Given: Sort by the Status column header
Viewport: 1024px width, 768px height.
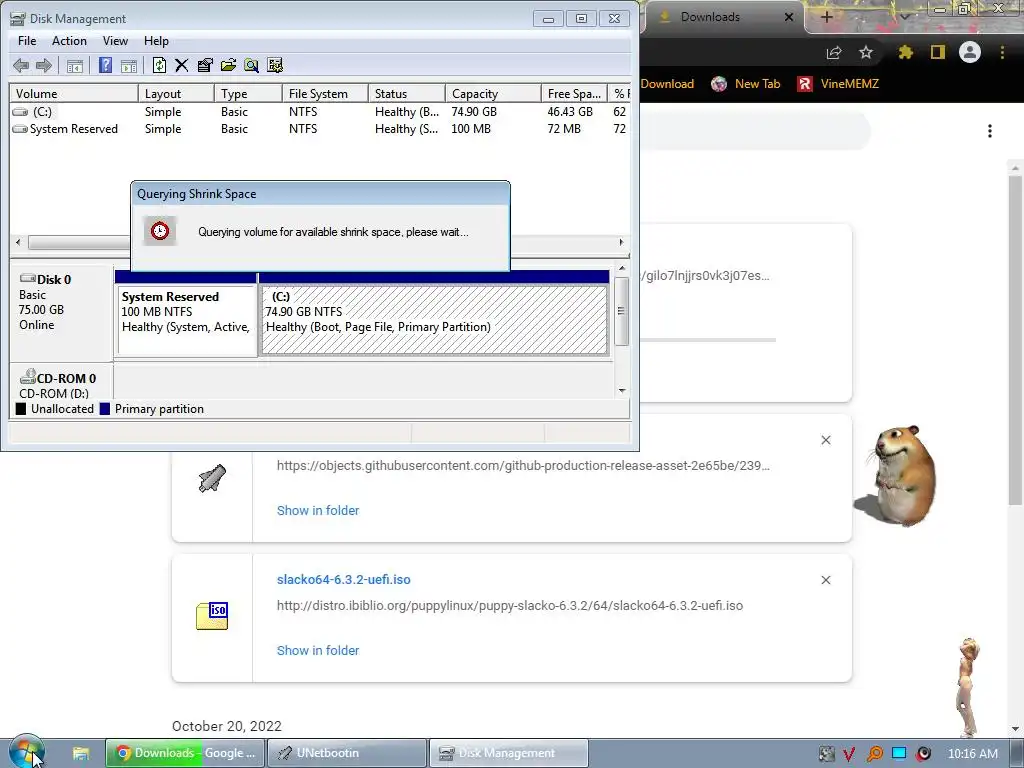Looking at the screenshot, I should tap(406, 93).
